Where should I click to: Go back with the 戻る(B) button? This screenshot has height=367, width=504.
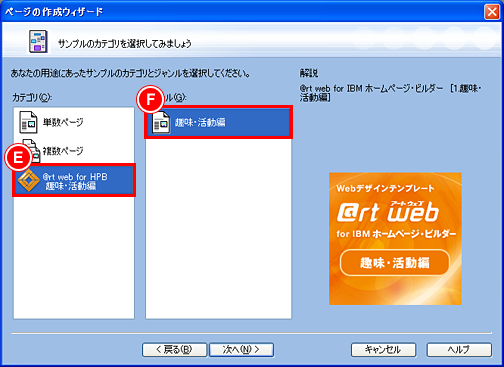[x=175, y=350]
